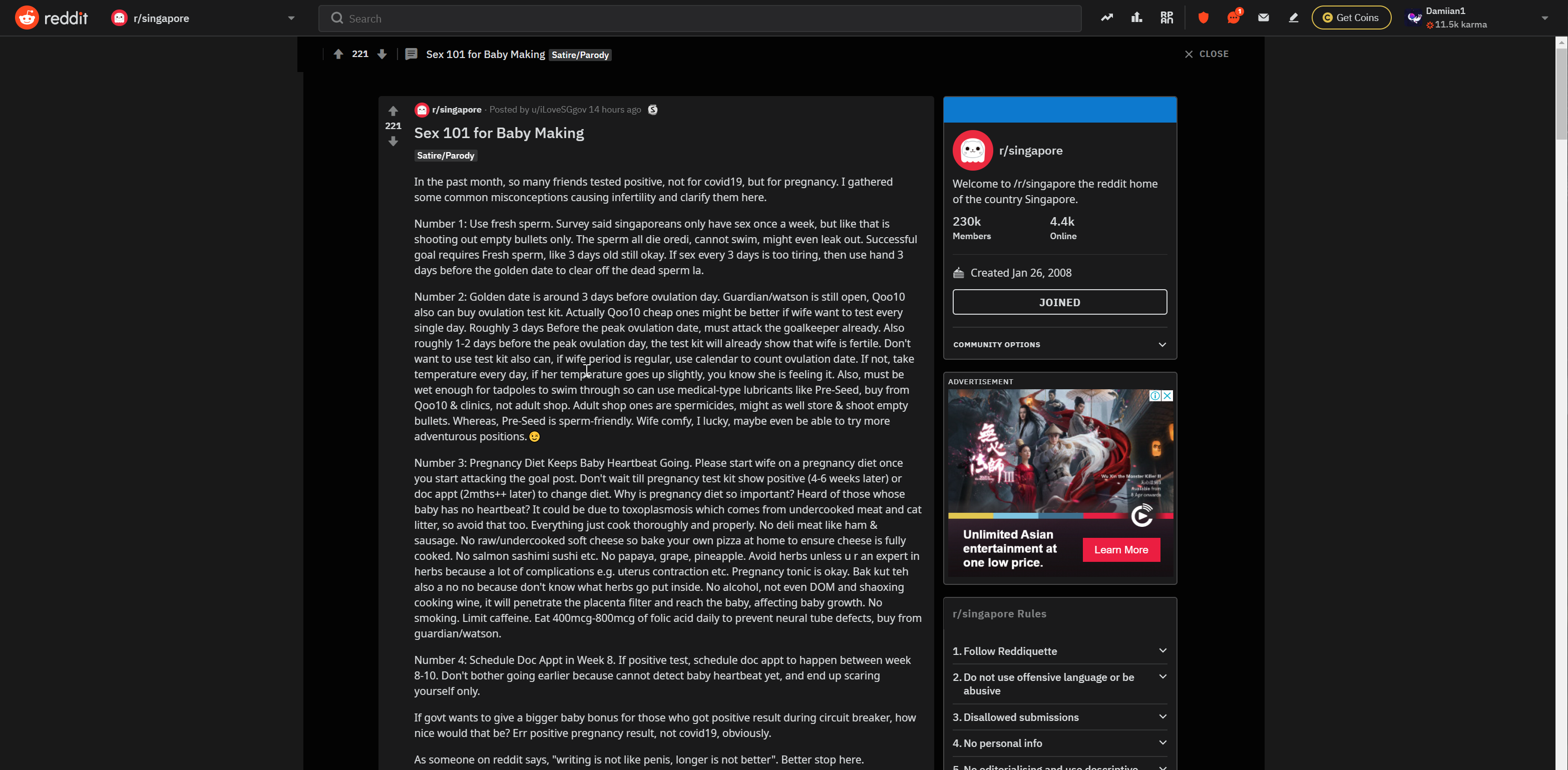Click the create post pencil icon
Screen dimensions: 1568x770
[1294, 18]
